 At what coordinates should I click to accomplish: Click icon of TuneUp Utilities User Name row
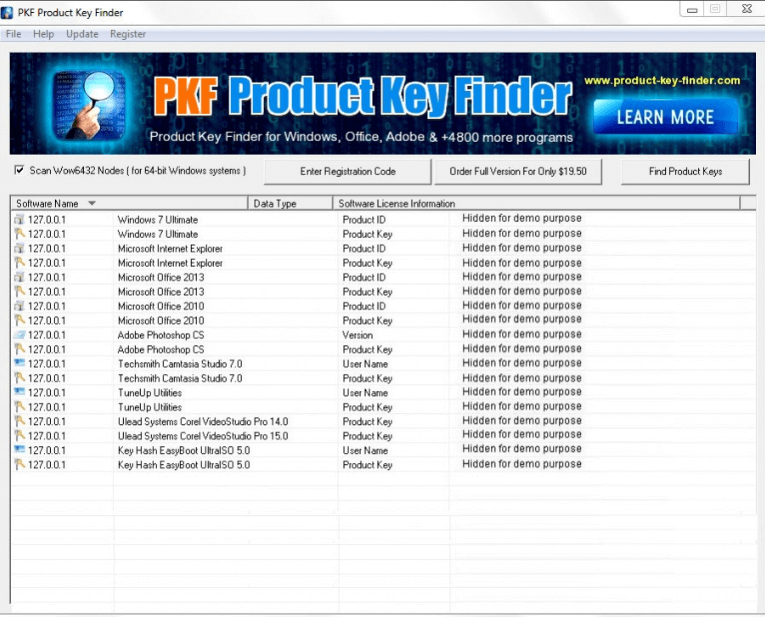click(x=19, y=392)
